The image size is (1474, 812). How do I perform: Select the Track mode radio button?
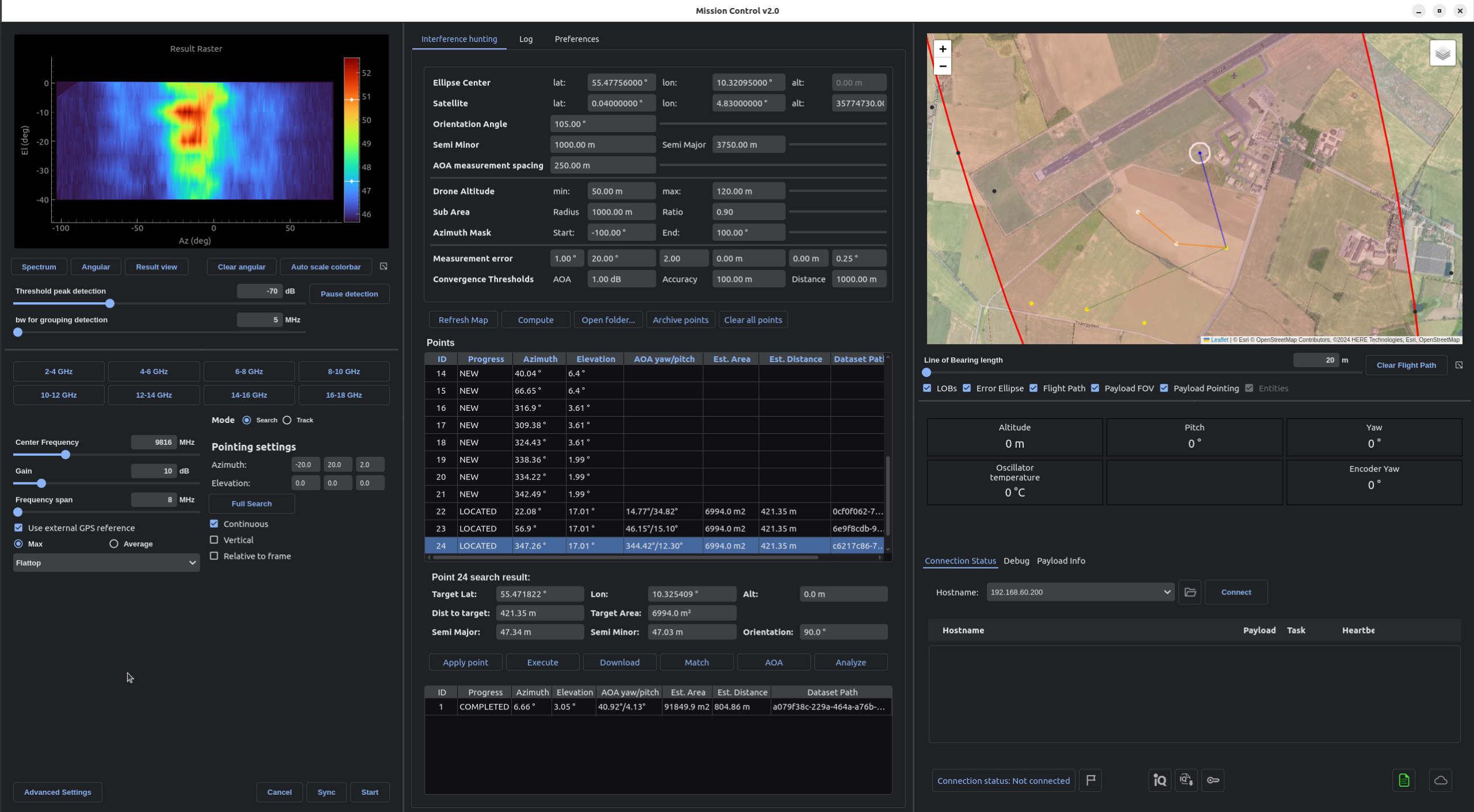tap(287, 420)
